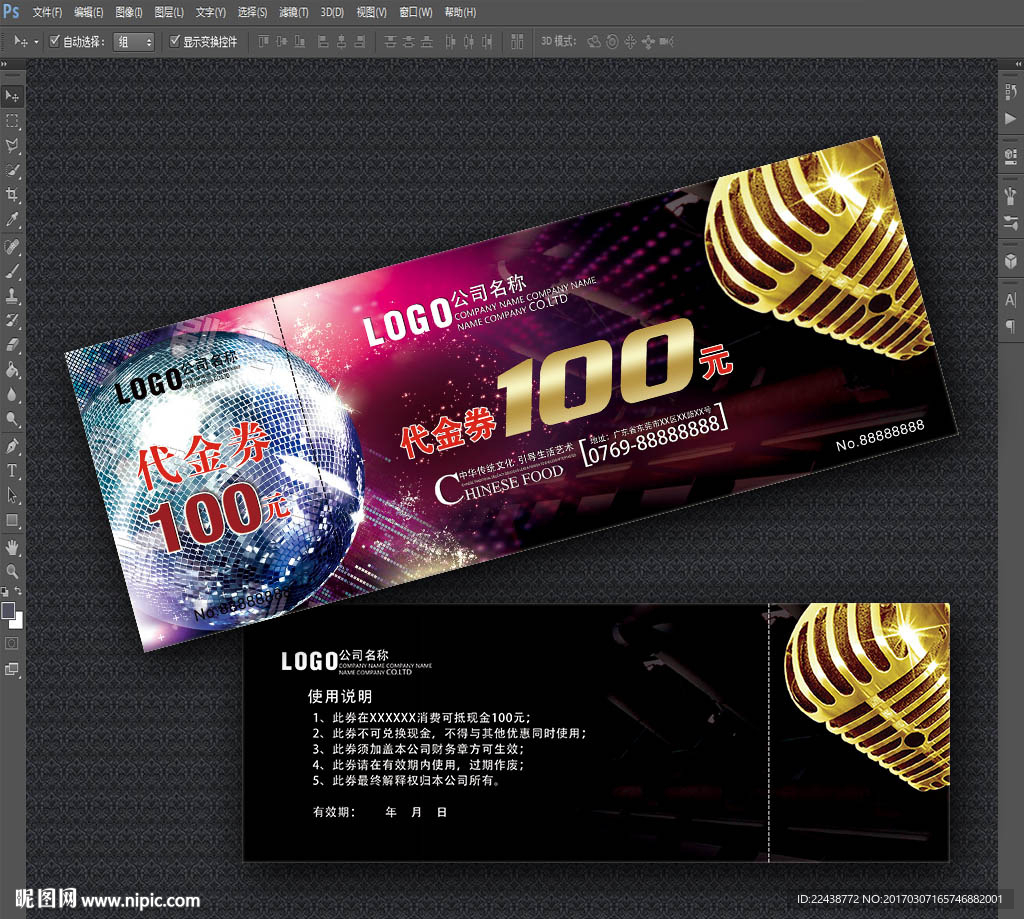
Task: Select the Path Selection tool
Action: tap(12, 495)
